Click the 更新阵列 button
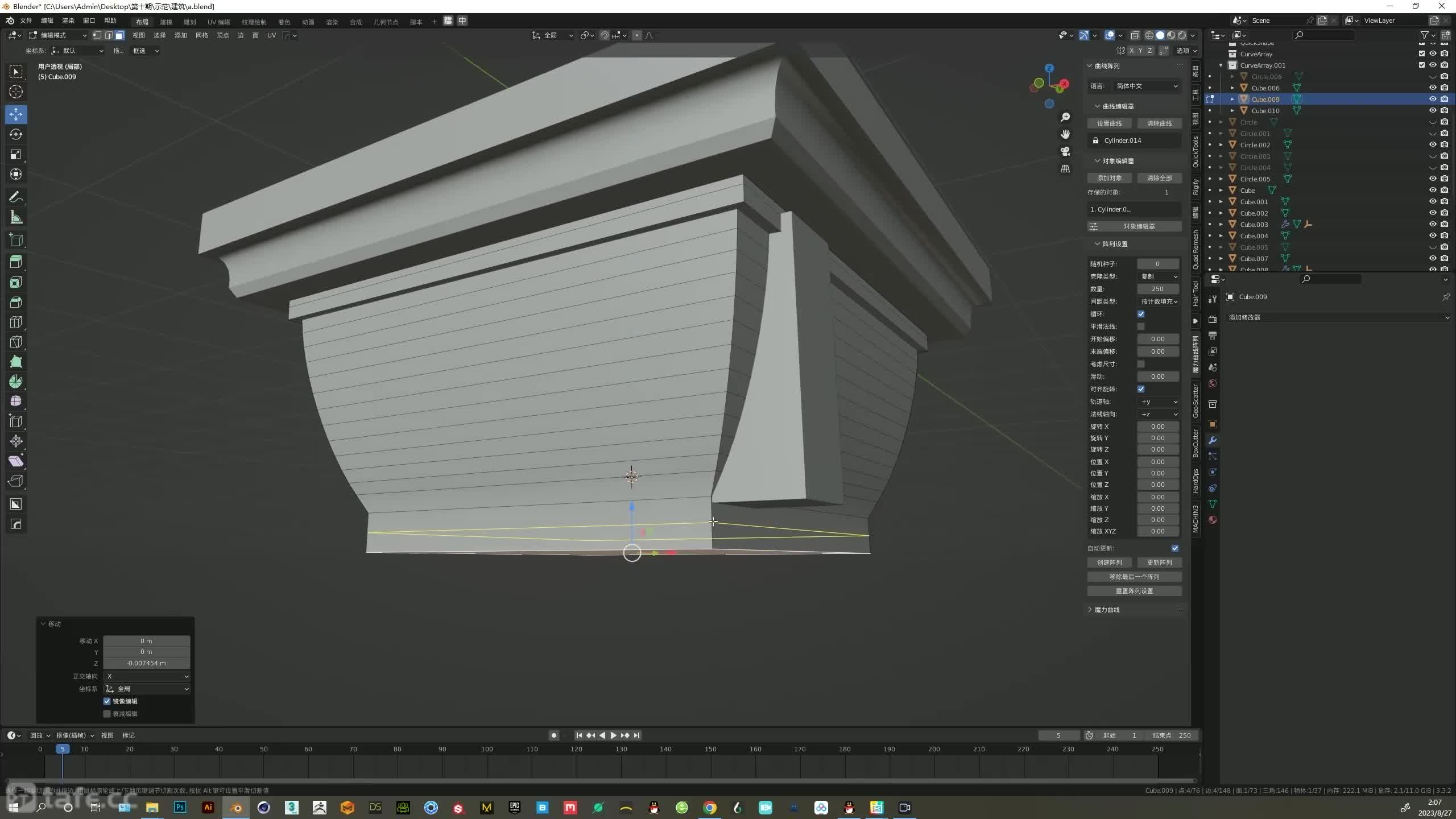The height and width of the screenshot is (819, 1456). (x=1160, y=562)
